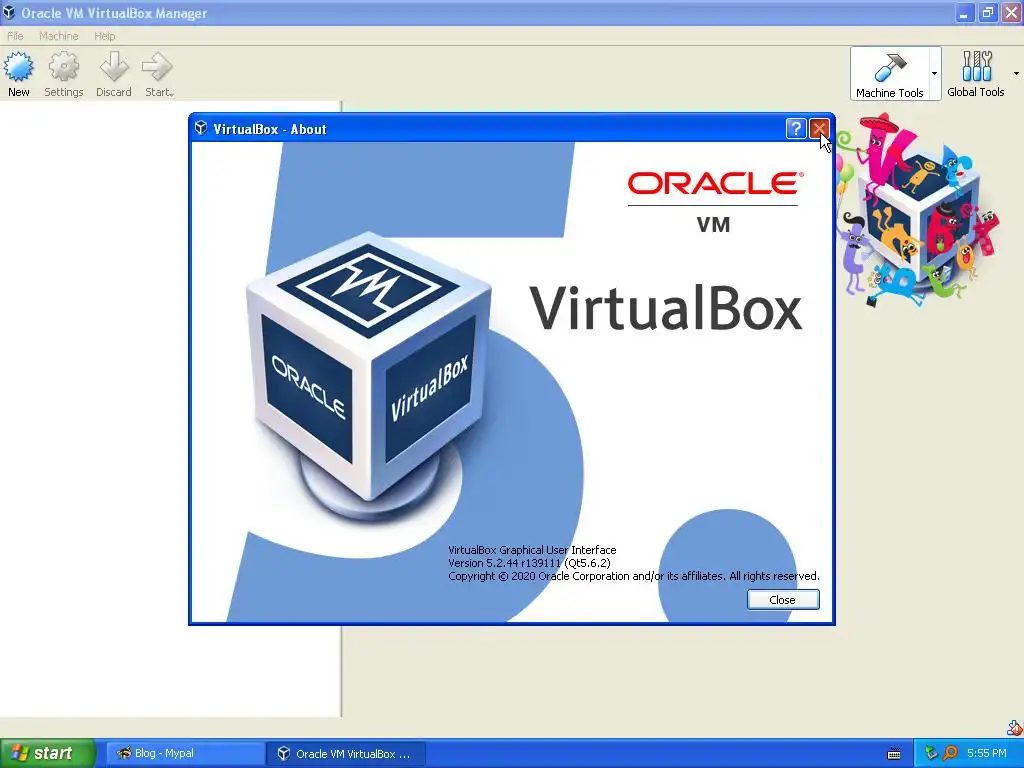Image resolution: width=1024 pixels, height=768 pixels.
Task: Click the warning indicator icon above the tray
Action: [1015, 727]
